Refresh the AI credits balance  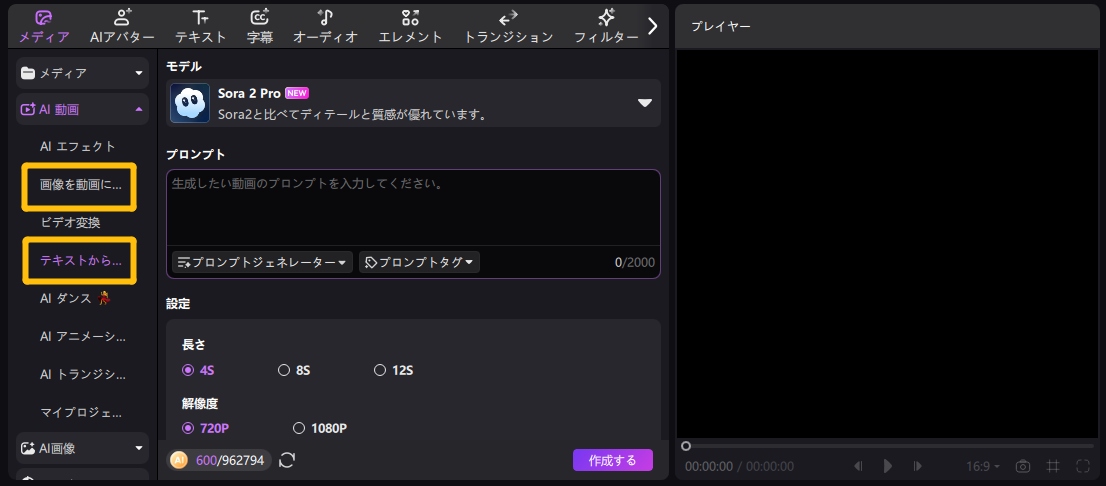[287, 461]
